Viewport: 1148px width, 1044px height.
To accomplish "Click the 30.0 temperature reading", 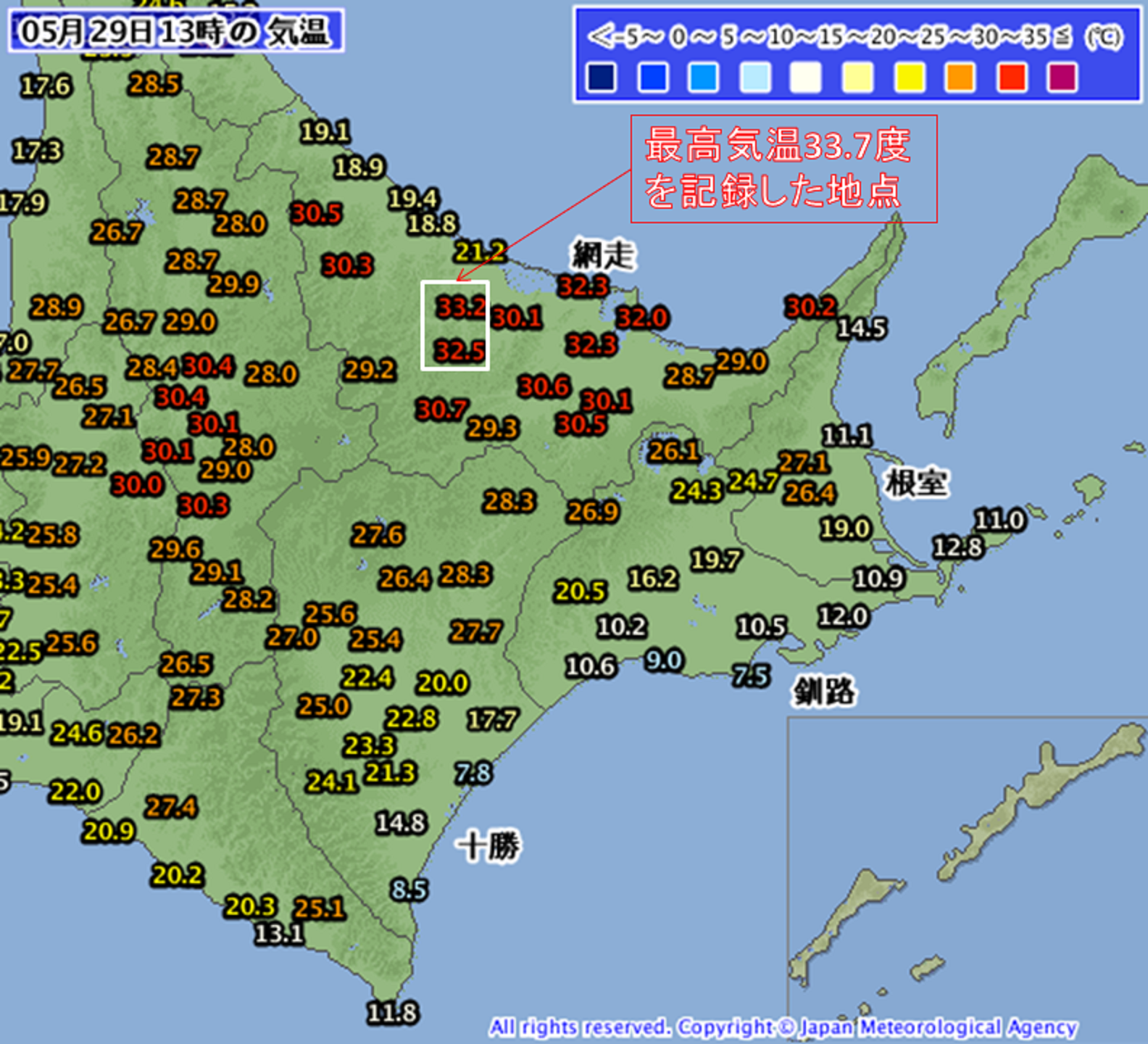I will point(138,484).
